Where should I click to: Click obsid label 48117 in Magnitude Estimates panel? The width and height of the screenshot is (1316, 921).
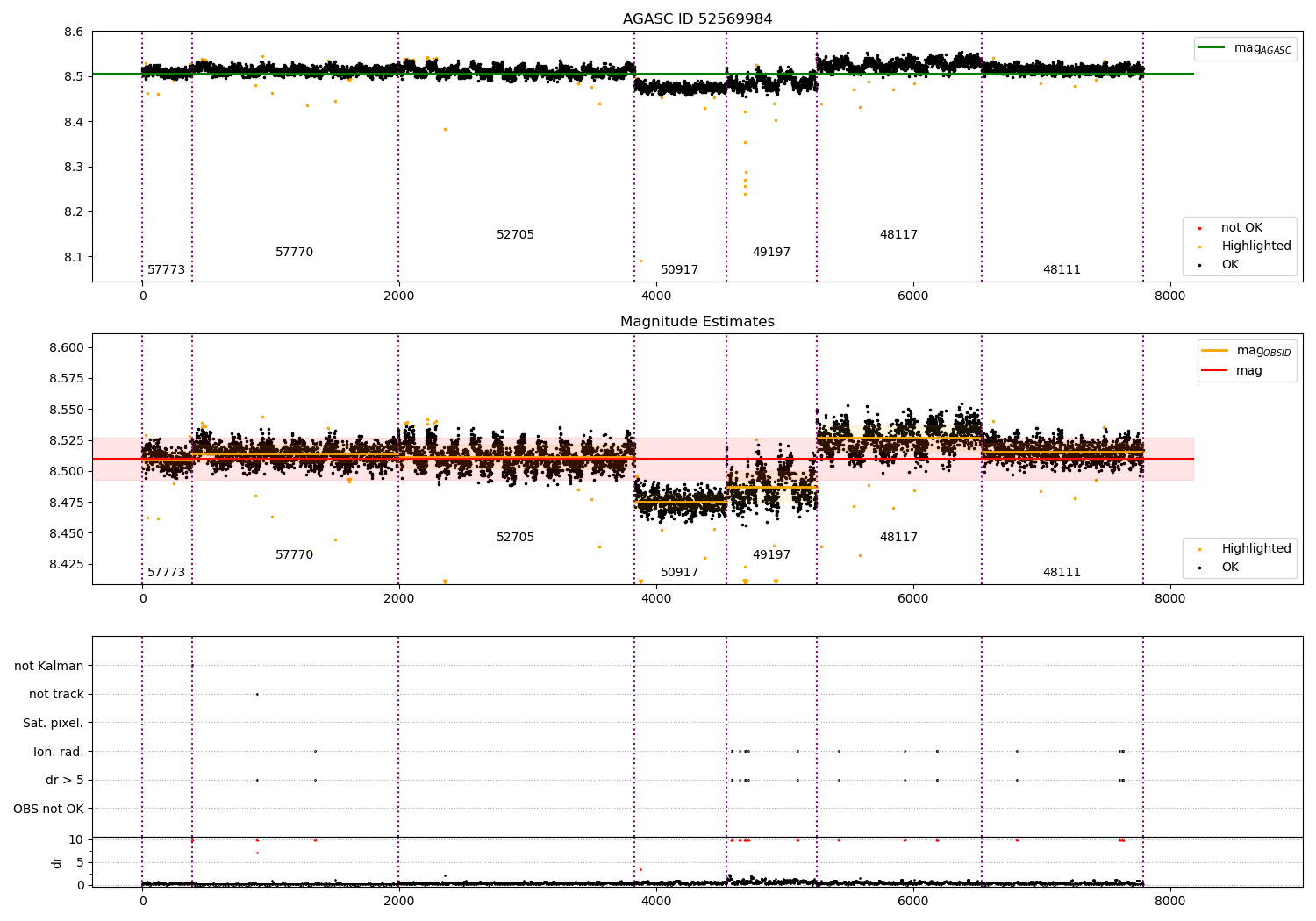click(898, 538)
